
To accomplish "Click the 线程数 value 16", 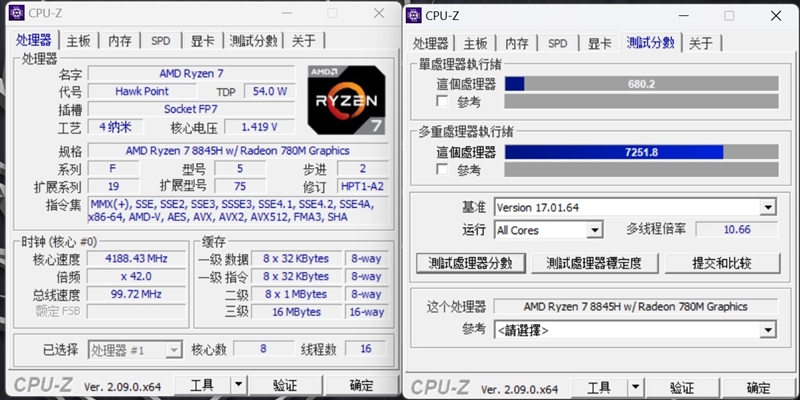I will (x=366, y=349).
